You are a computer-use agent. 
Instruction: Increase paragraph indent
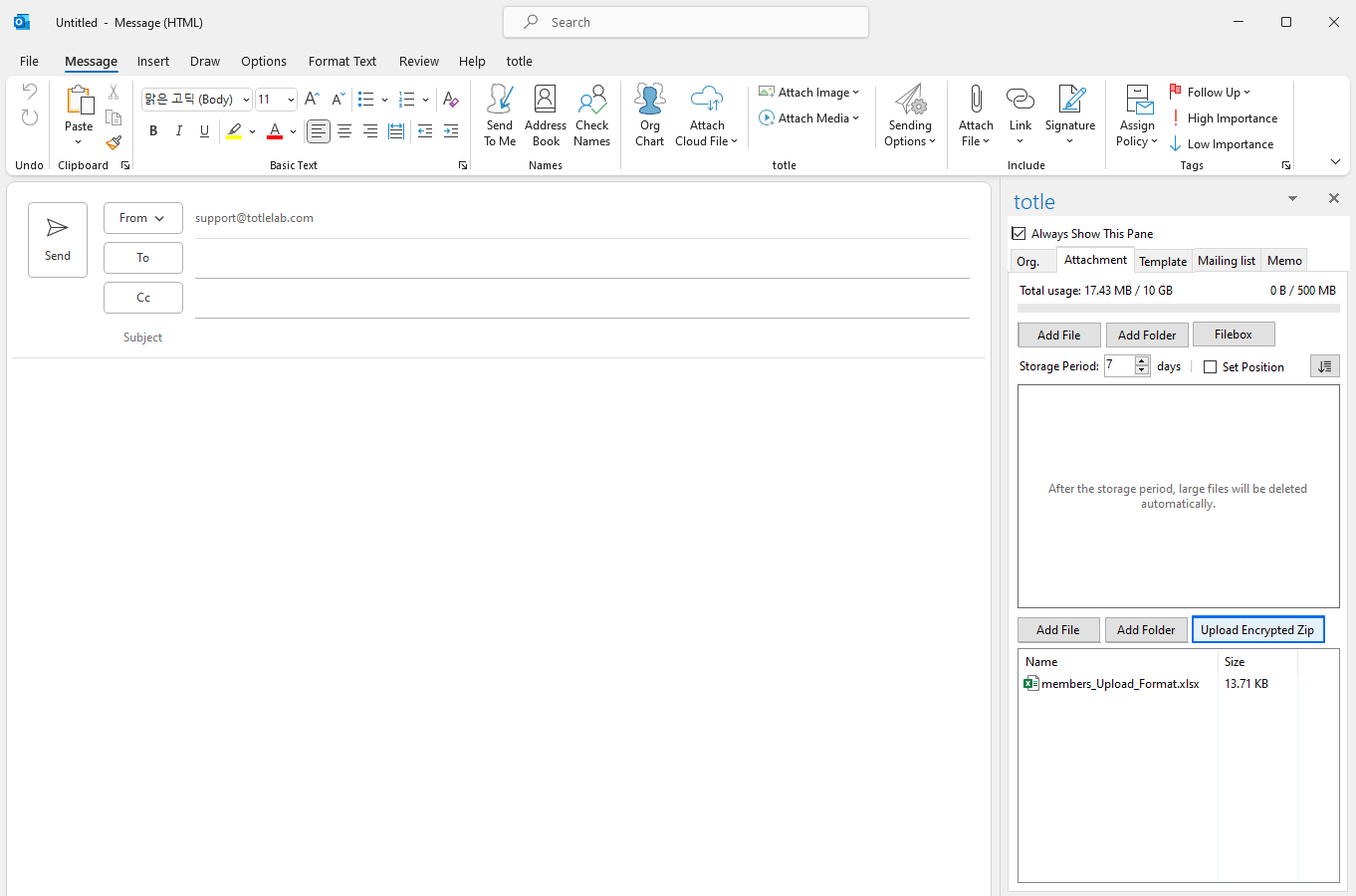pos(451,131)
